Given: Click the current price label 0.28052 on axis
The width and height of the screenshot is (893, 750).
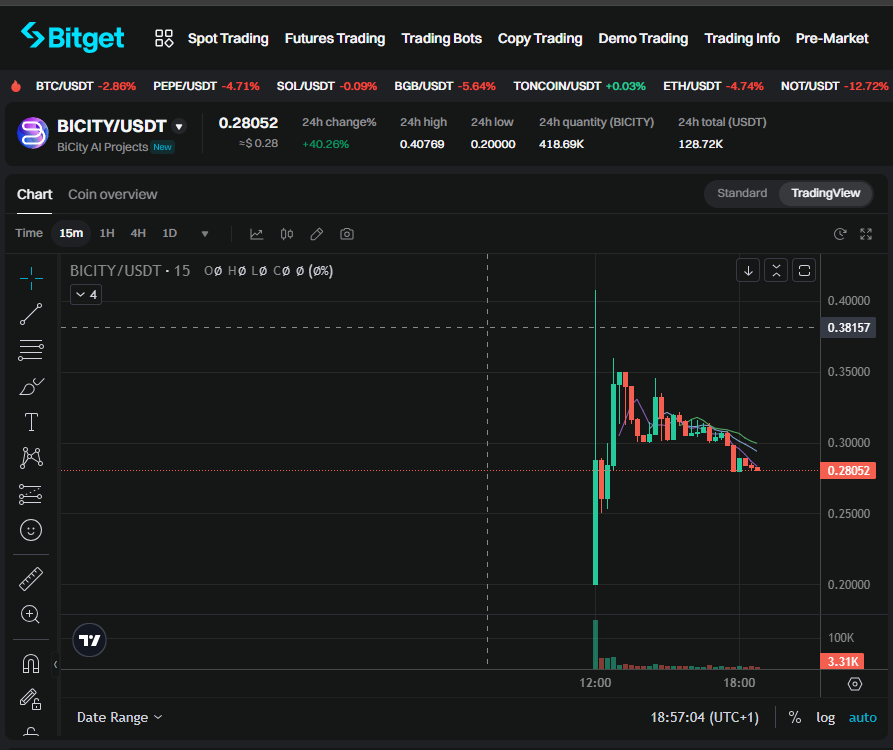Looking at the screenshot, I should (848, 470).
